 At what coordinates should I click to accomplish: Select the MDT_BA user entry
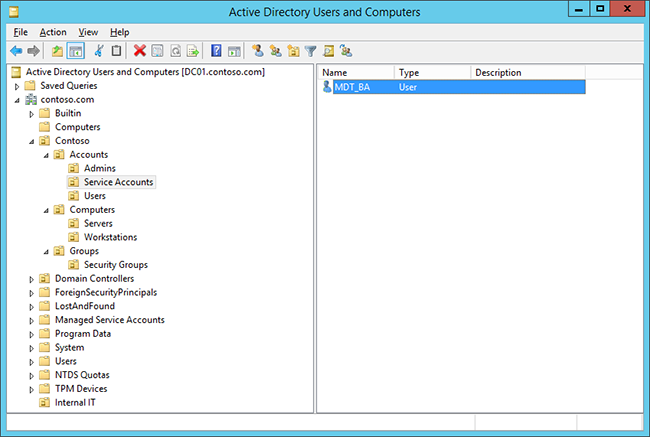click(353, 88)
